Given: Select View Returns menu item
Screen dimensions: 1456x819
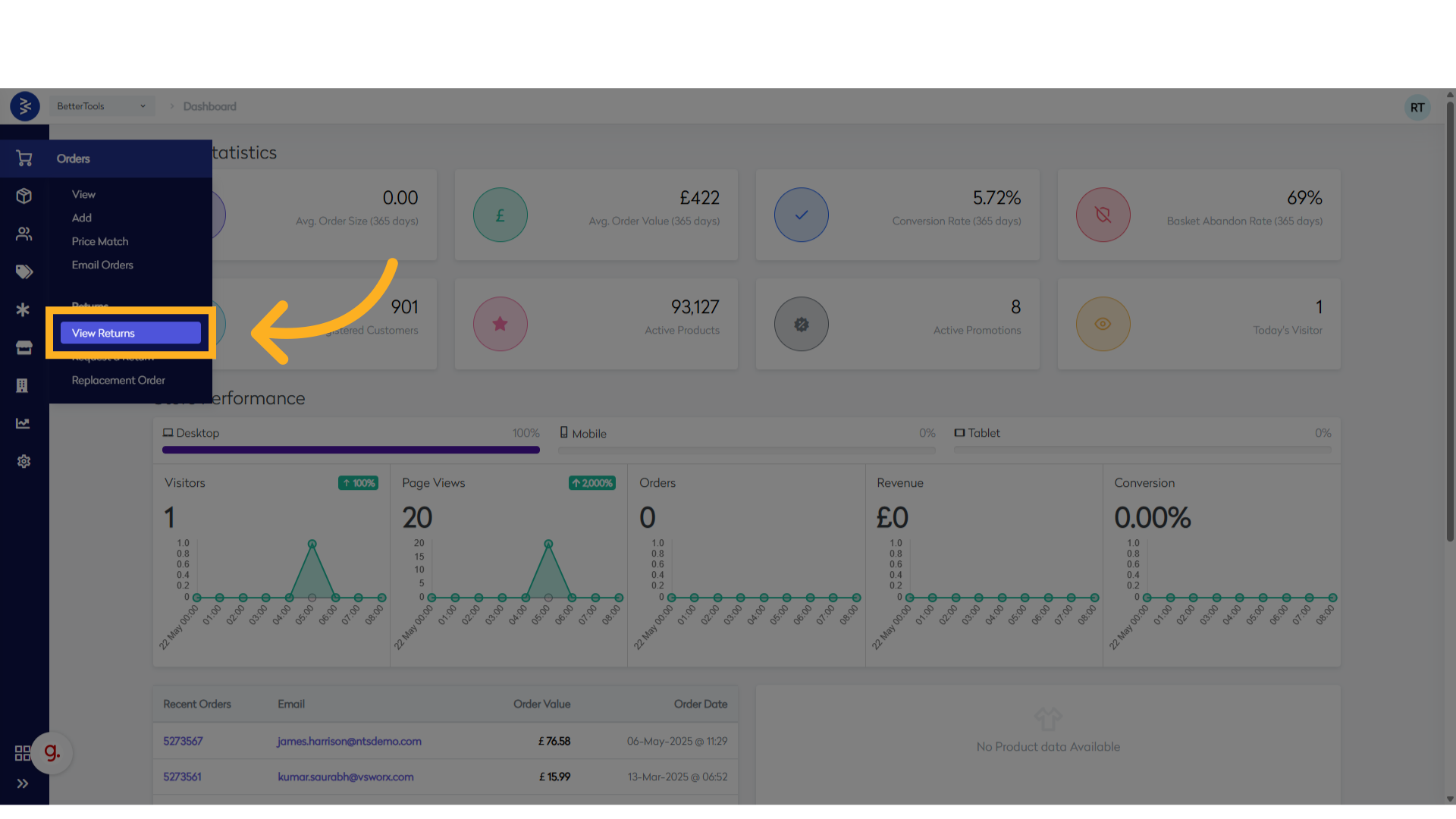Looking at the screenshot, I should tap(130, 333).
